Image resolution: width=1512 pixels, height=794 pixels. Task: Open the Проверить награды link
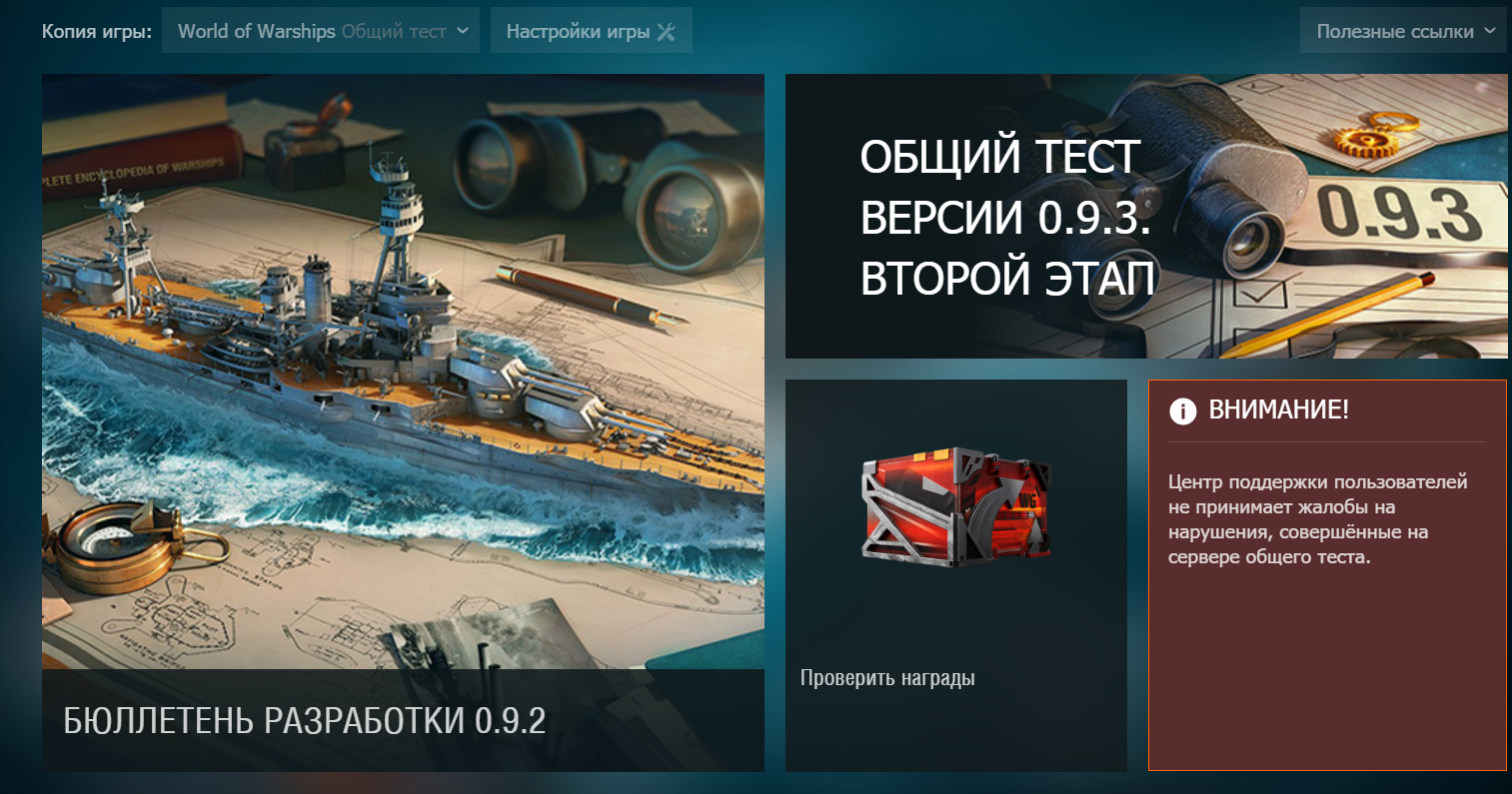click(887, 678)
